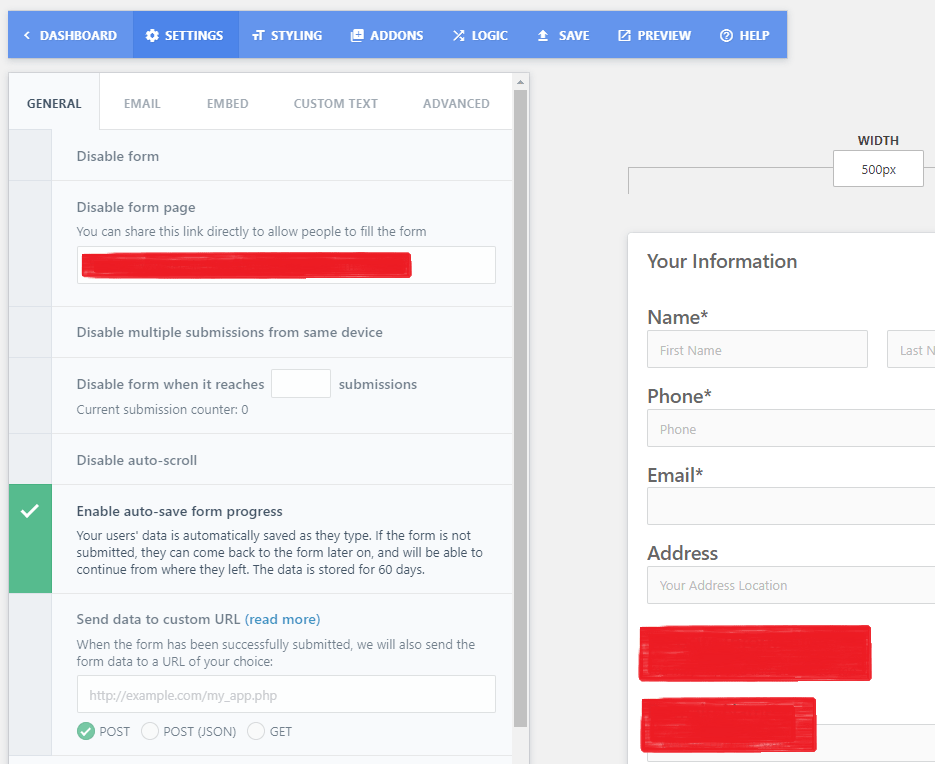Viewport: 935px width, 764px height.
Task: Open the Dashboard menu label
Action: [78, 36]
